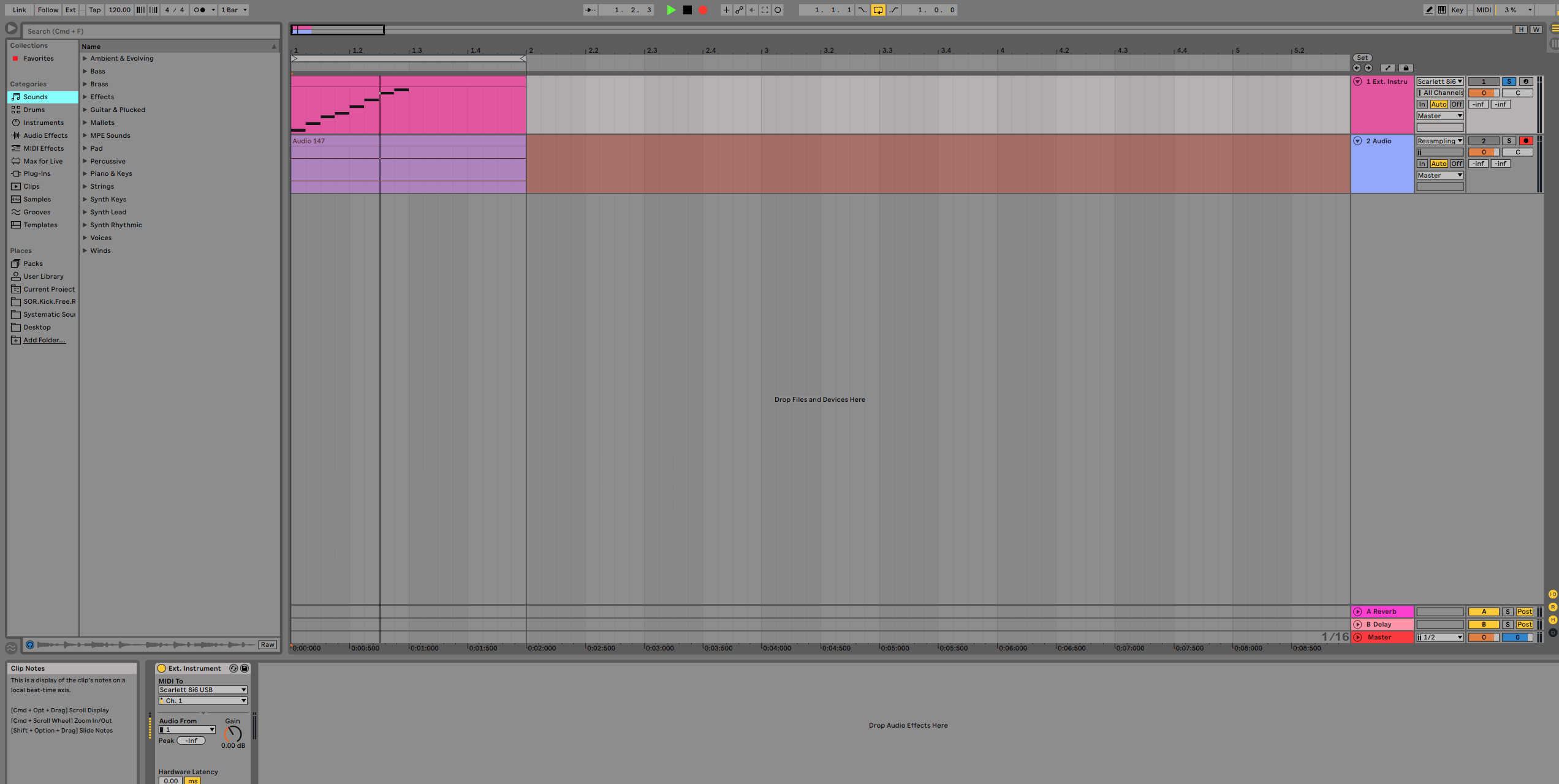Open the 1 Bar quantization menu
The image size is (1559, 784).
(233, 10)
